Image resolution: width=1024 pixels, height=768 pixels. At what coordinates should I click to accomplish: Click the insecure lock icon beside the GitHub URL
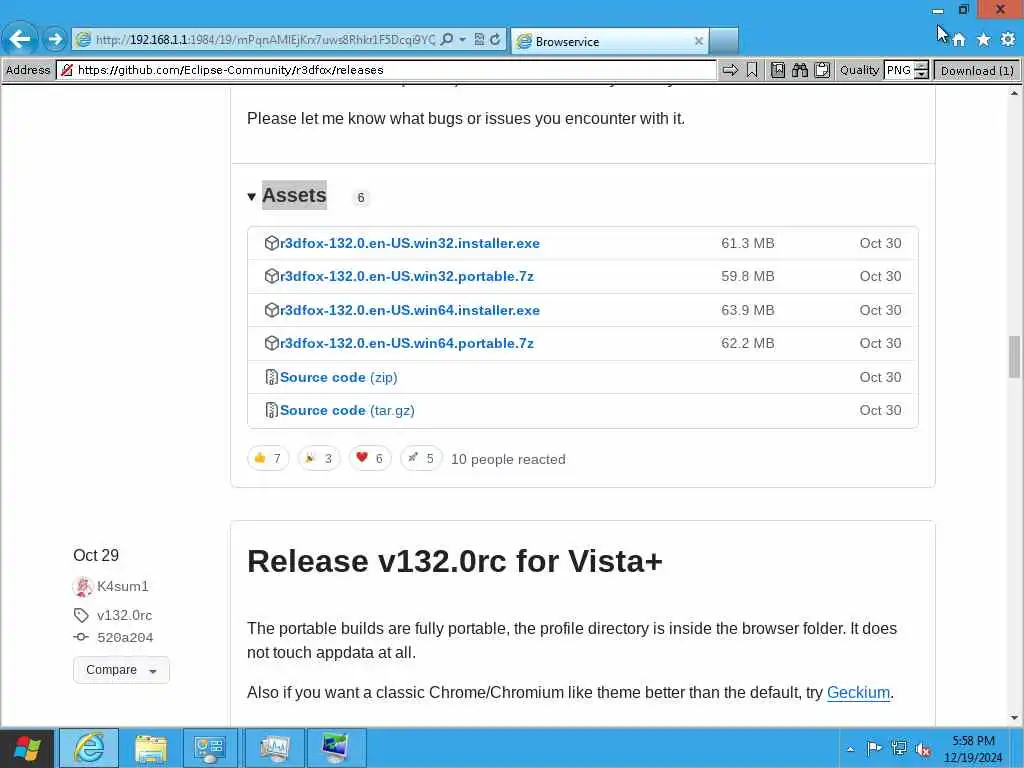(x=67, y=70)
